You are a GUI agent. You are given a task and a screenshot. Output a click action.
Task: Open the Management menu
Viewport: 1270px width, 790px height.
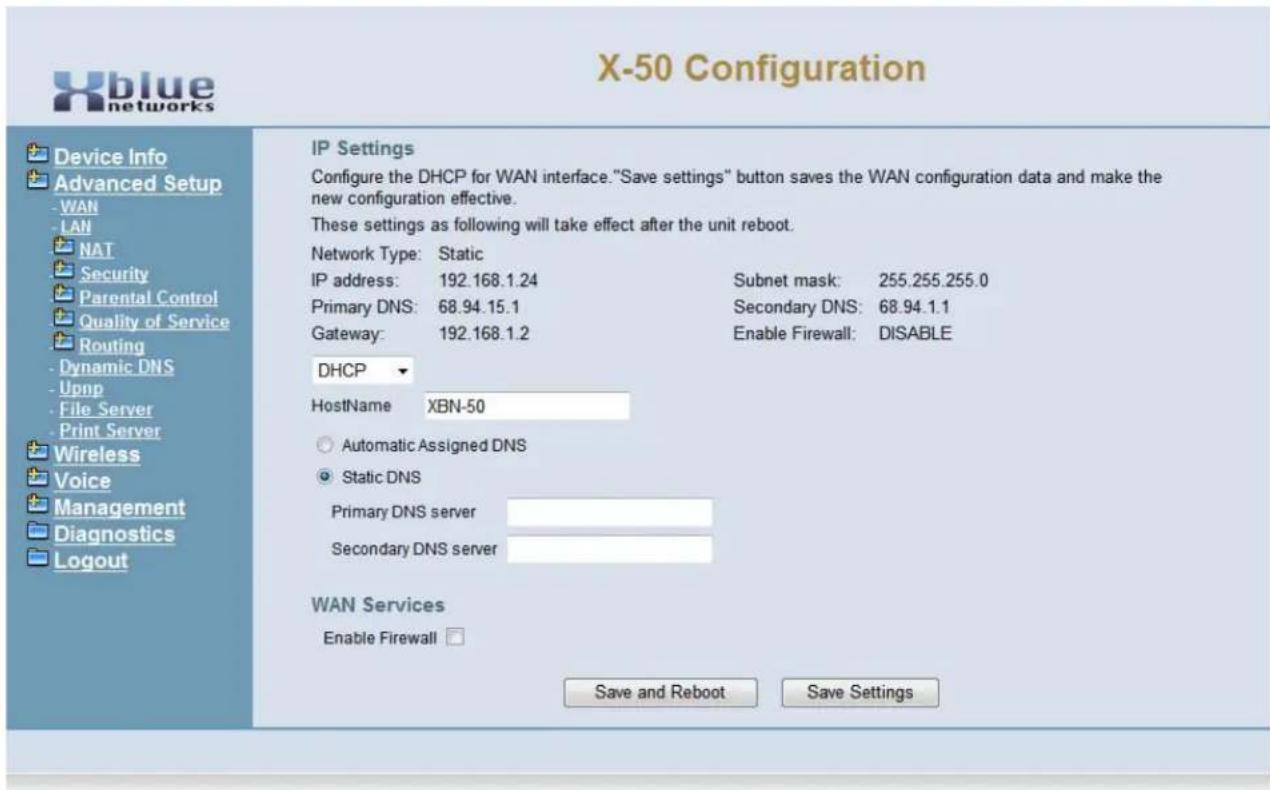point(119,508)
